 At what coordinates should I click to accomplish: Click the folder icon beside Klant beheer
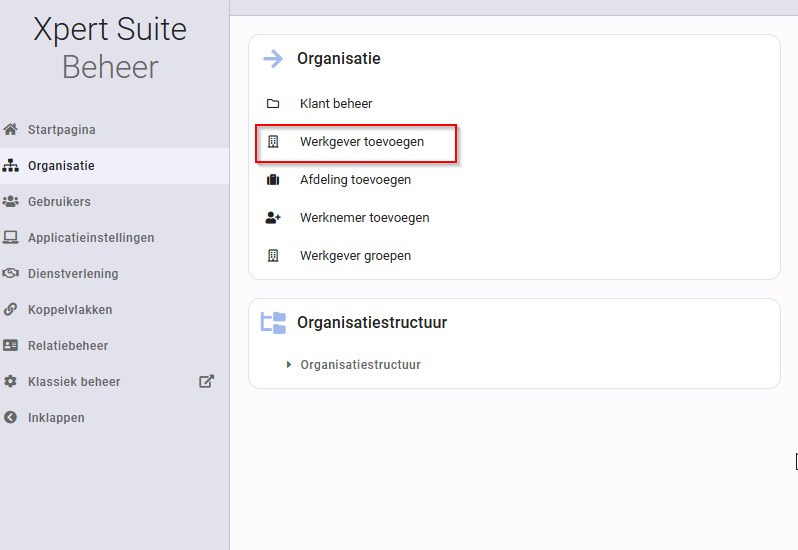tap(273, 104)
